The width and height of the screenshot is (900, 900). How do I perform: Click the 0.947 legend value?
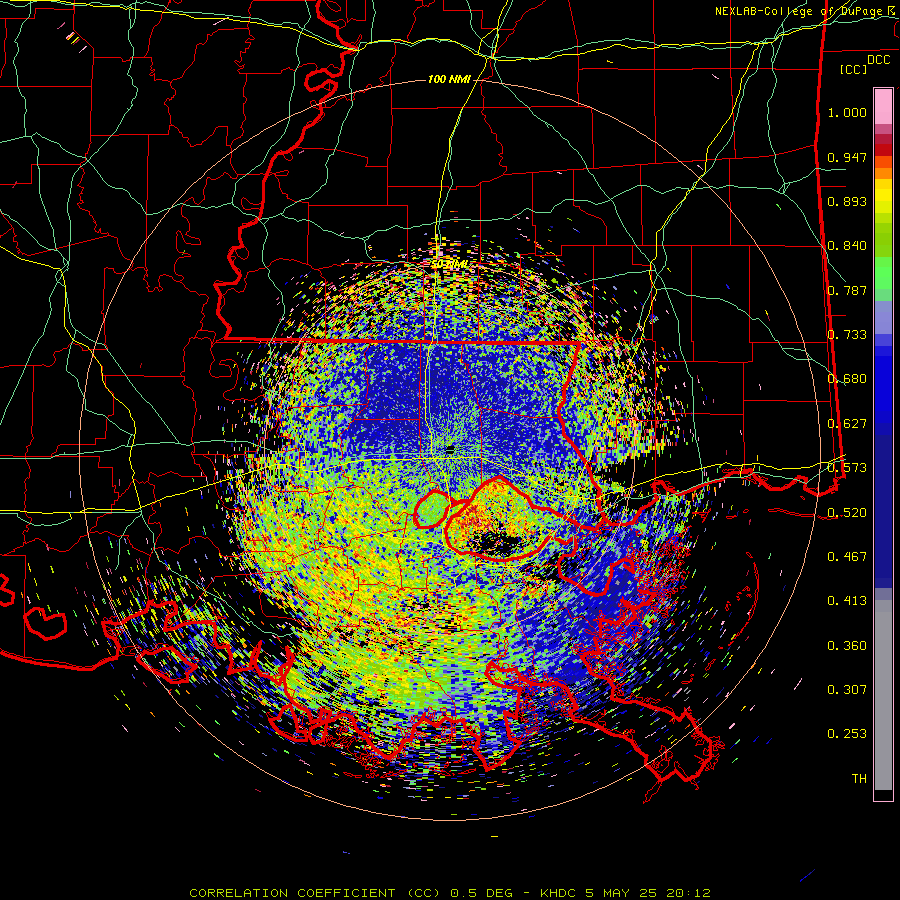coord(847,157)
